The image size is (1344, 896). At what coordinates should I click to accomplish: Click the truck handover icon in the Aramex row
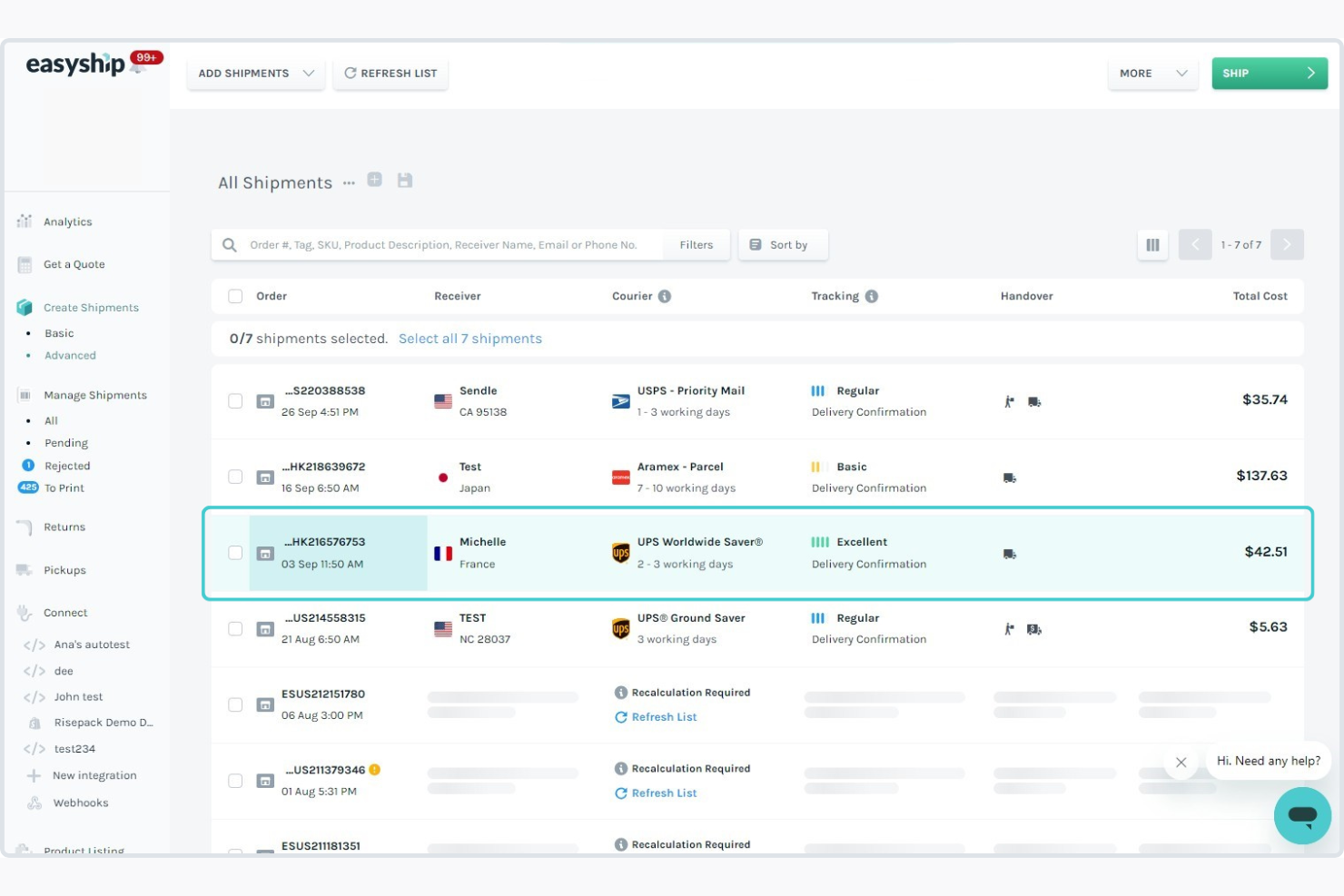point(1009,478)
